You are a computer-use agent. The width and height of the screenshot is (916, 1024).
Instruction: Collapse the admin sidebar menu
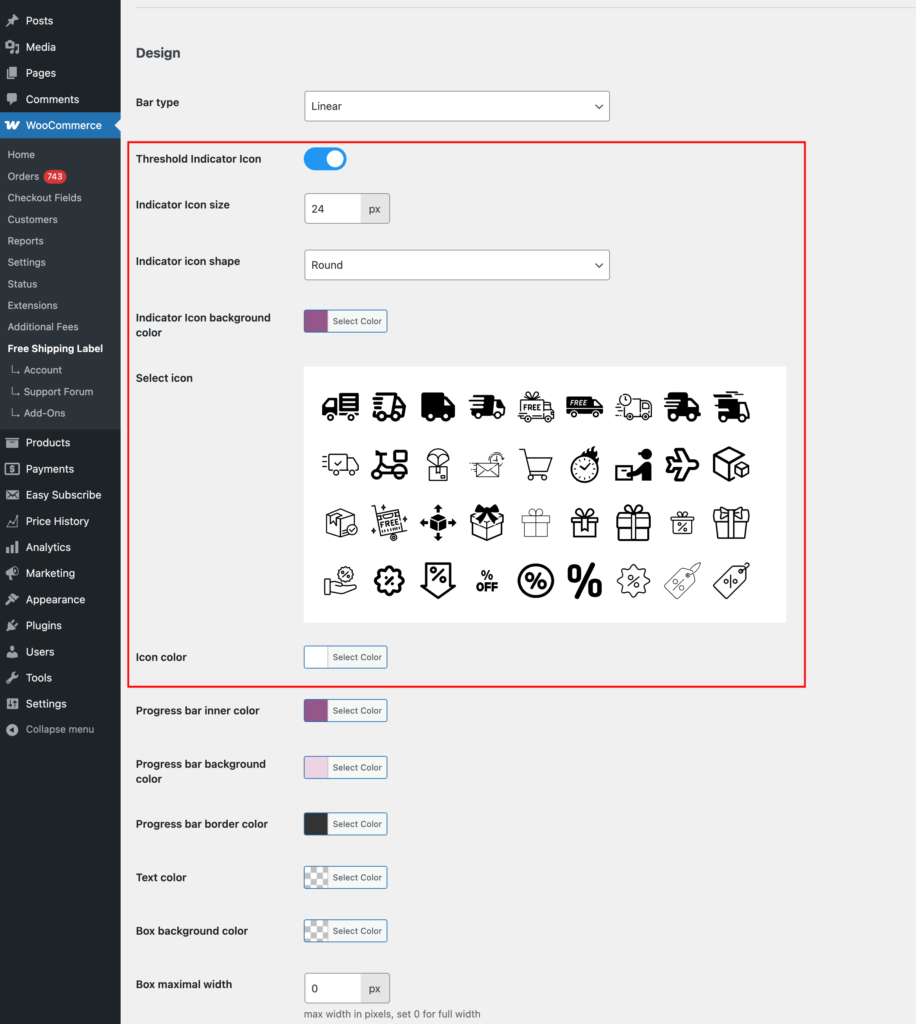tap(59, 730)
